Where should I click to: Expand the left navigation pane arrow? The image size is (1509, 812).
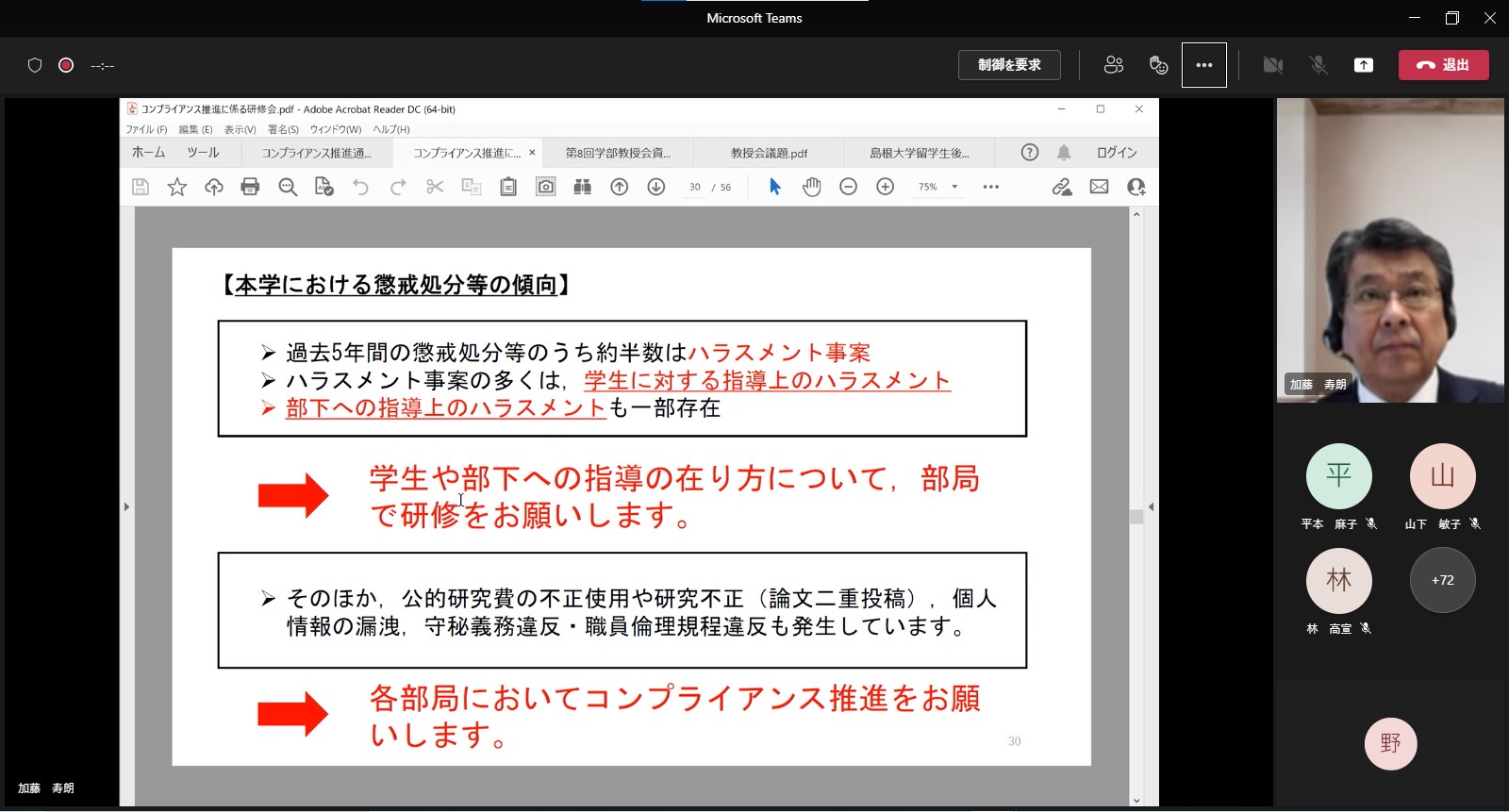pyautogui.click(x=127, y=506)
